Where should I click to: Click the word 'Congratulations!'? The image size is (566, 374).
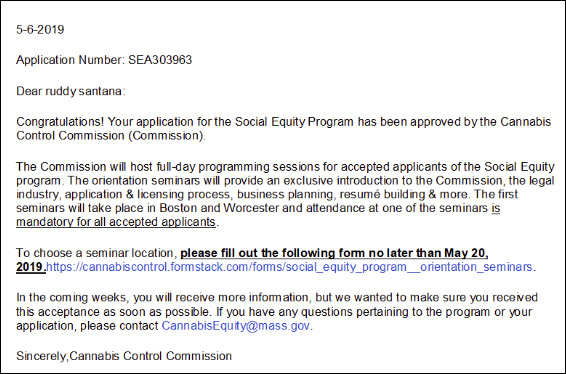[x=60, y=122]
